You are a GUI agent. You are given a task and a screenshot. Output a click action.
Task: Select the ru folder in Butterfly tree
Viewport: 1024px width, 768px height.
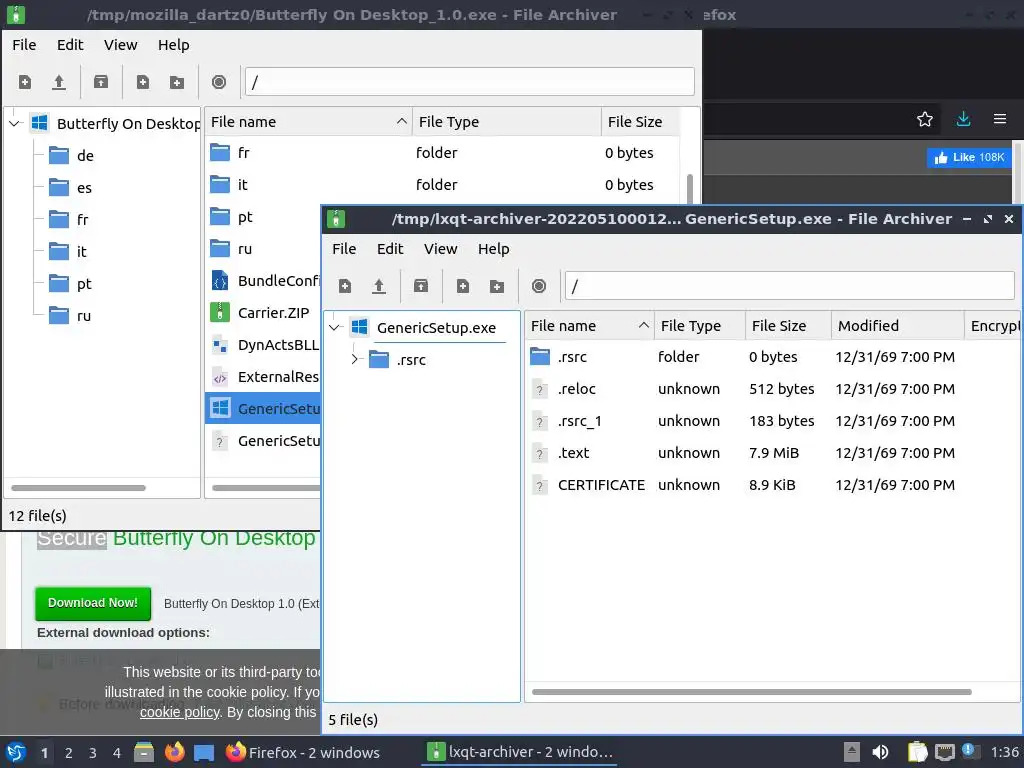point(84,315)
